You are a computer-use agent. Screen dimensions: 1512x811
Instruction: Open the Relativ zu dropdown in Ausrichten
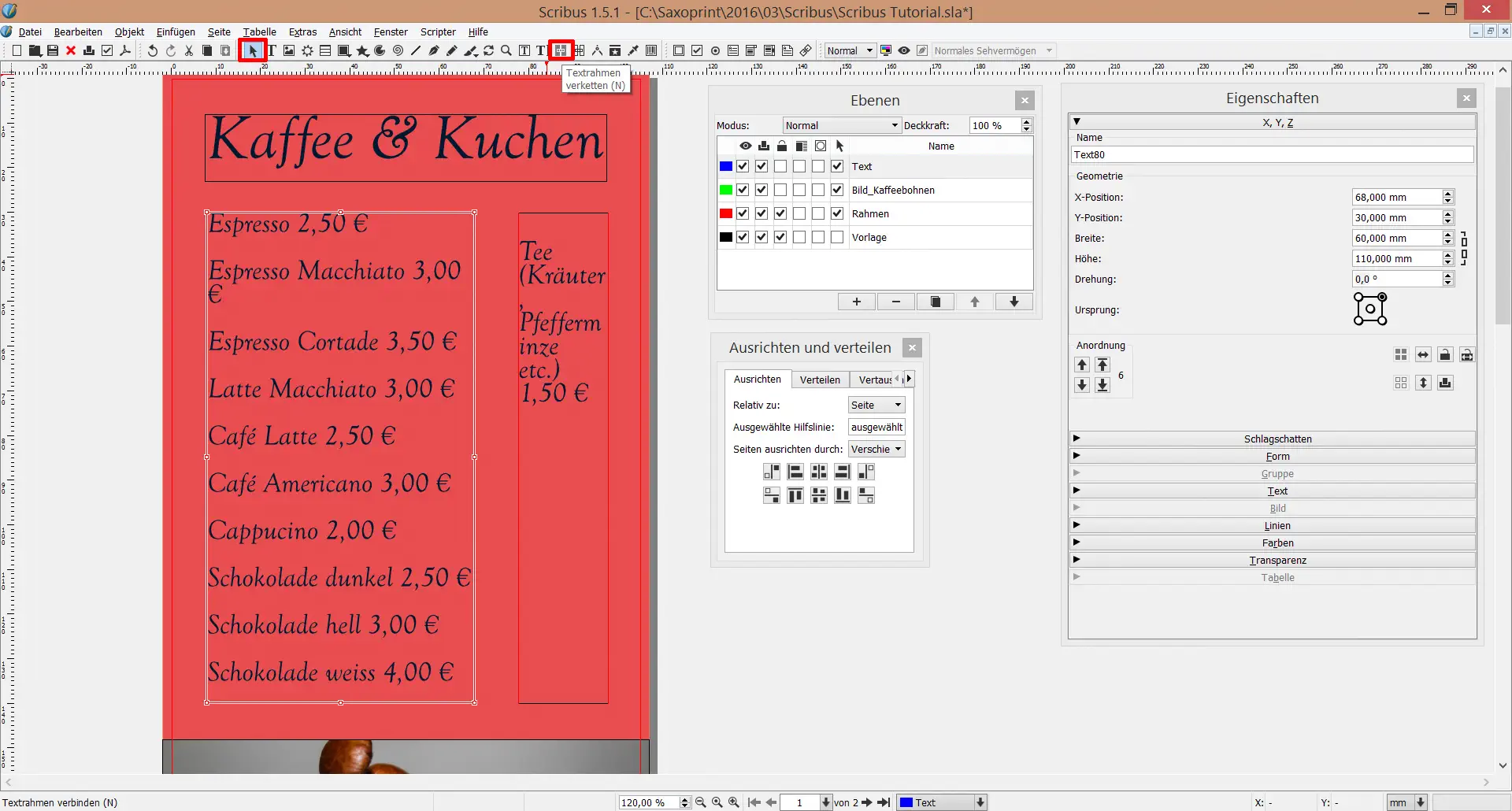tap(876, 404)
